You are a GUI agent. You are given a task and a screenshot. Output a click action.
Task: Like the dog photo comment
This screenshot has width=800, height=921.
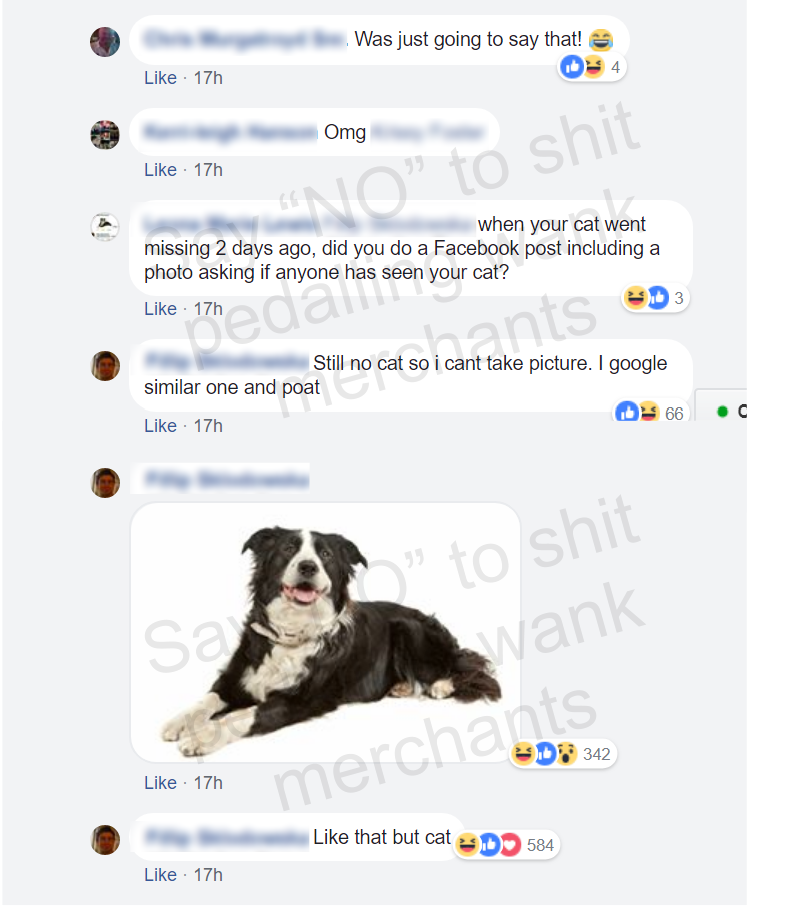click(x=160, y=783)
